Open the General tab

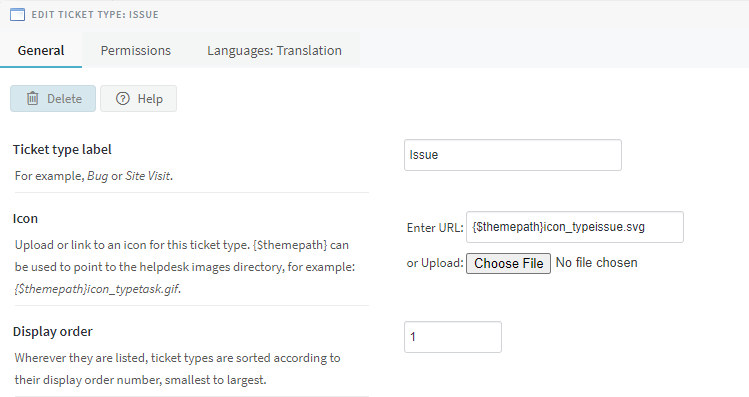[x=41, y=51]
